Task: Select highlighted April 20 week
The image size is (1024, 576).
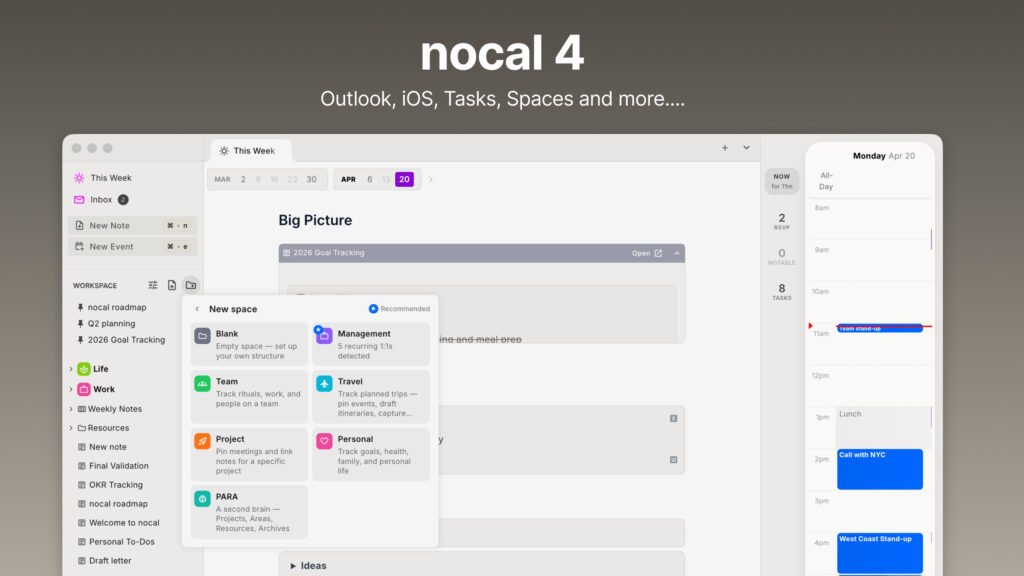Action: [404, 179]
